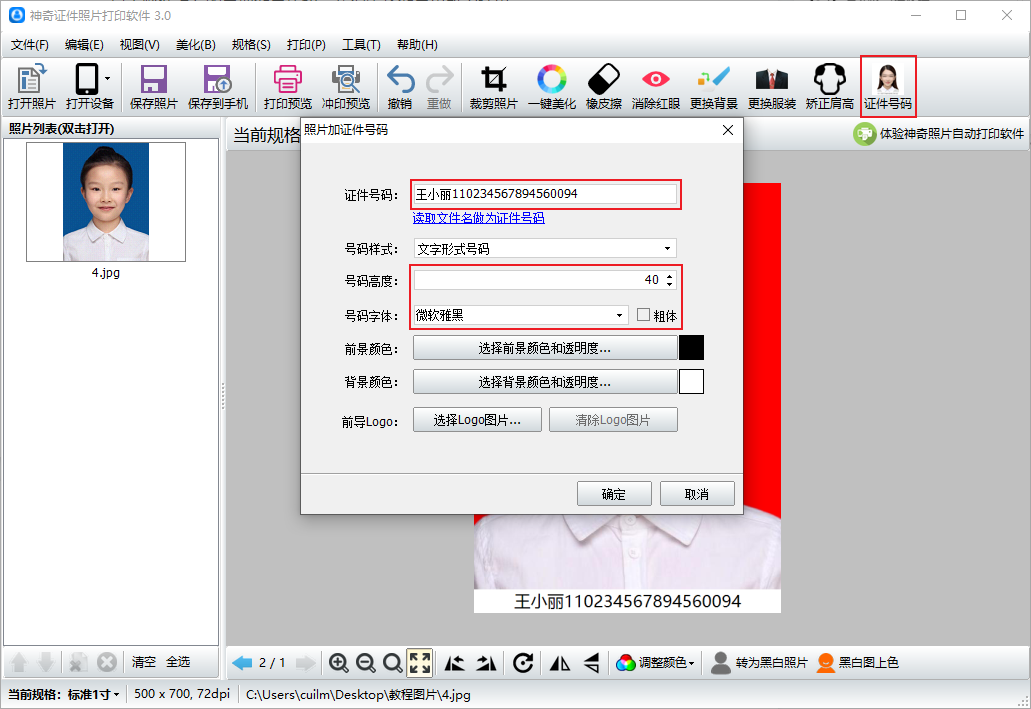
Task: Select the 4.jpg photo thumbnail
Action: tap(106, 202)
